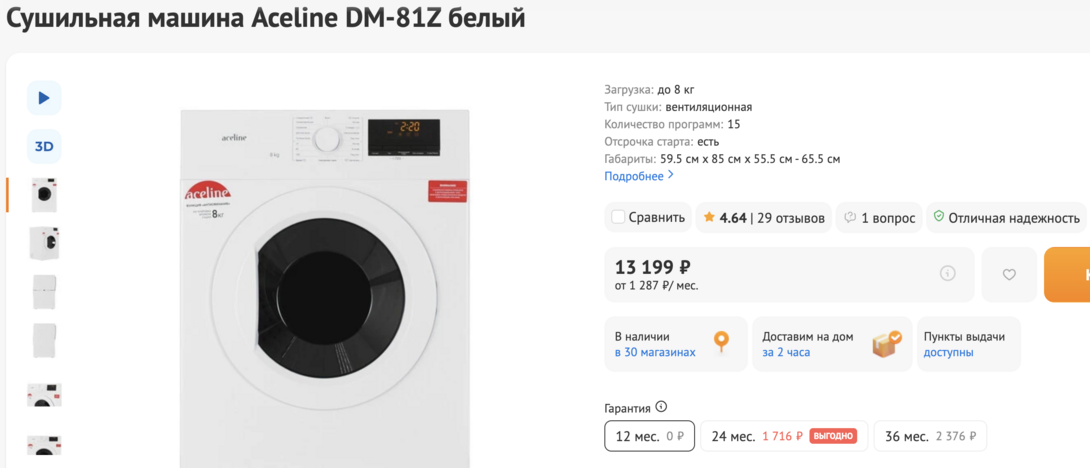Click the за 2 часа delivery link
The height and width of the screenshot is (468, 1090).
click(786, 352)
